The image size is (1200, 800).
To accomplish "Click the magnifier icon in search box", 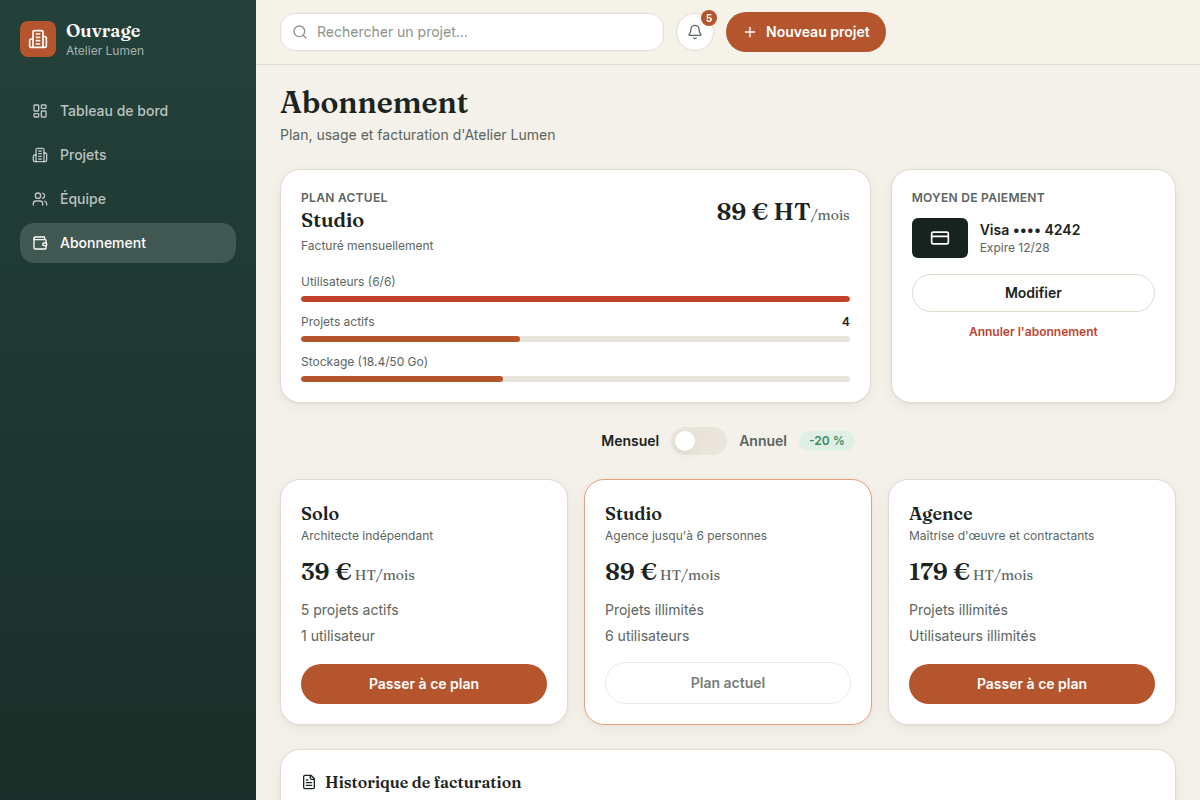I will 300,32.
